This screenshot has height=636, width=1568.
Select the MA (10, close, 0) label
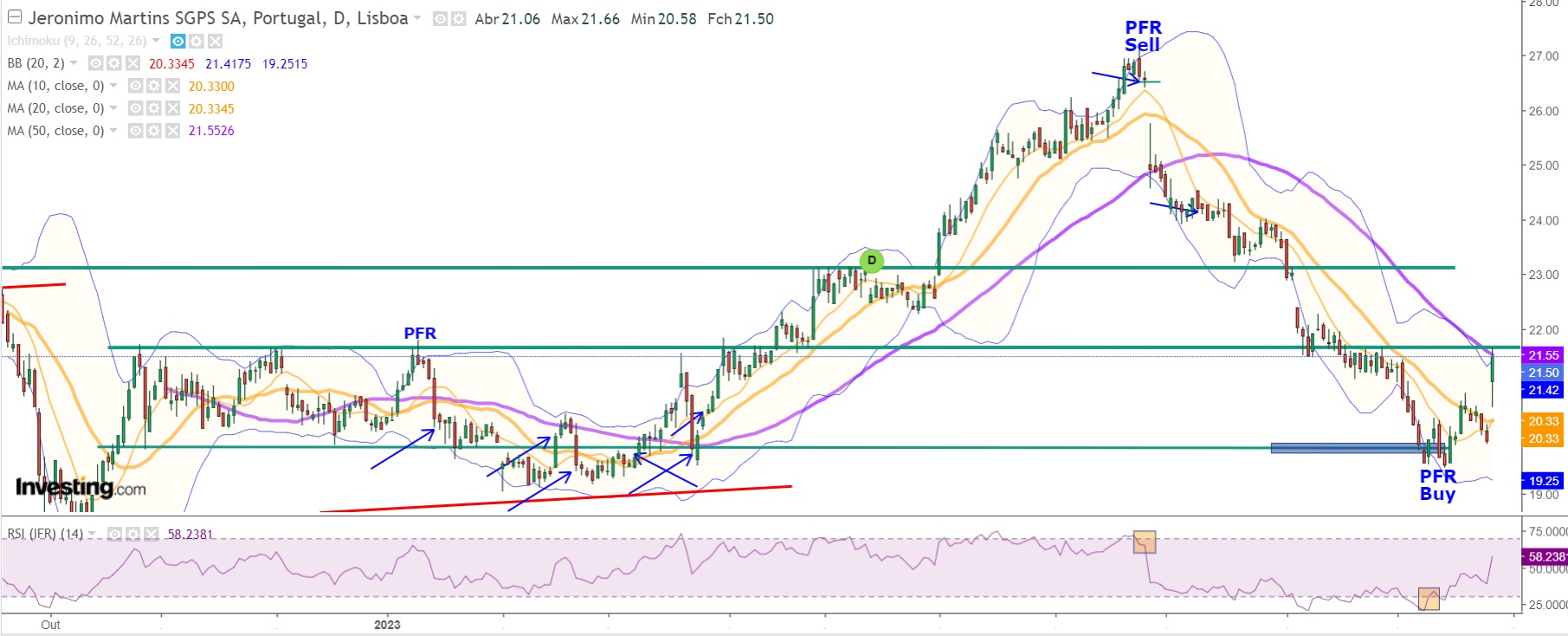[x=55, y=86]
